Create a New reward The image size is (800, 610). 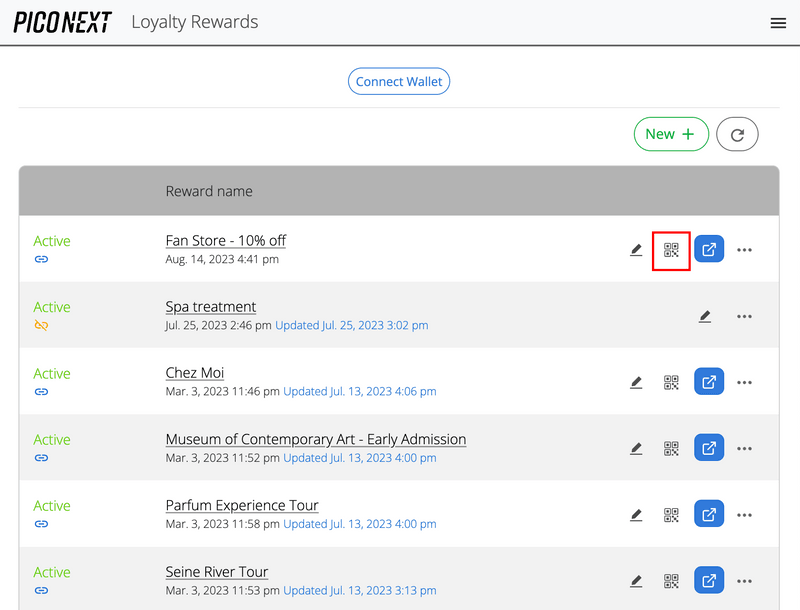pyautogui.click(x=670, y=134)
